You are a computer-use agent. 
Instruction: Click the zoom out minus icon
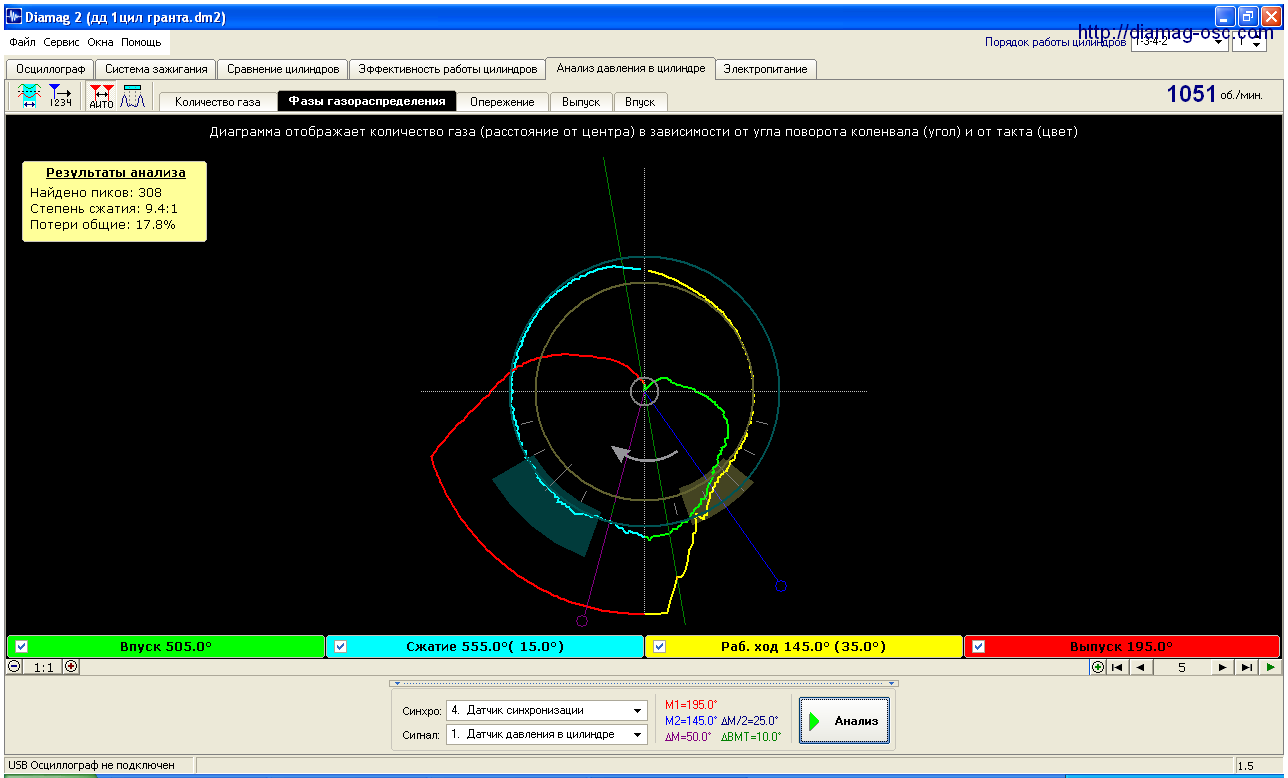pos(14,666)
